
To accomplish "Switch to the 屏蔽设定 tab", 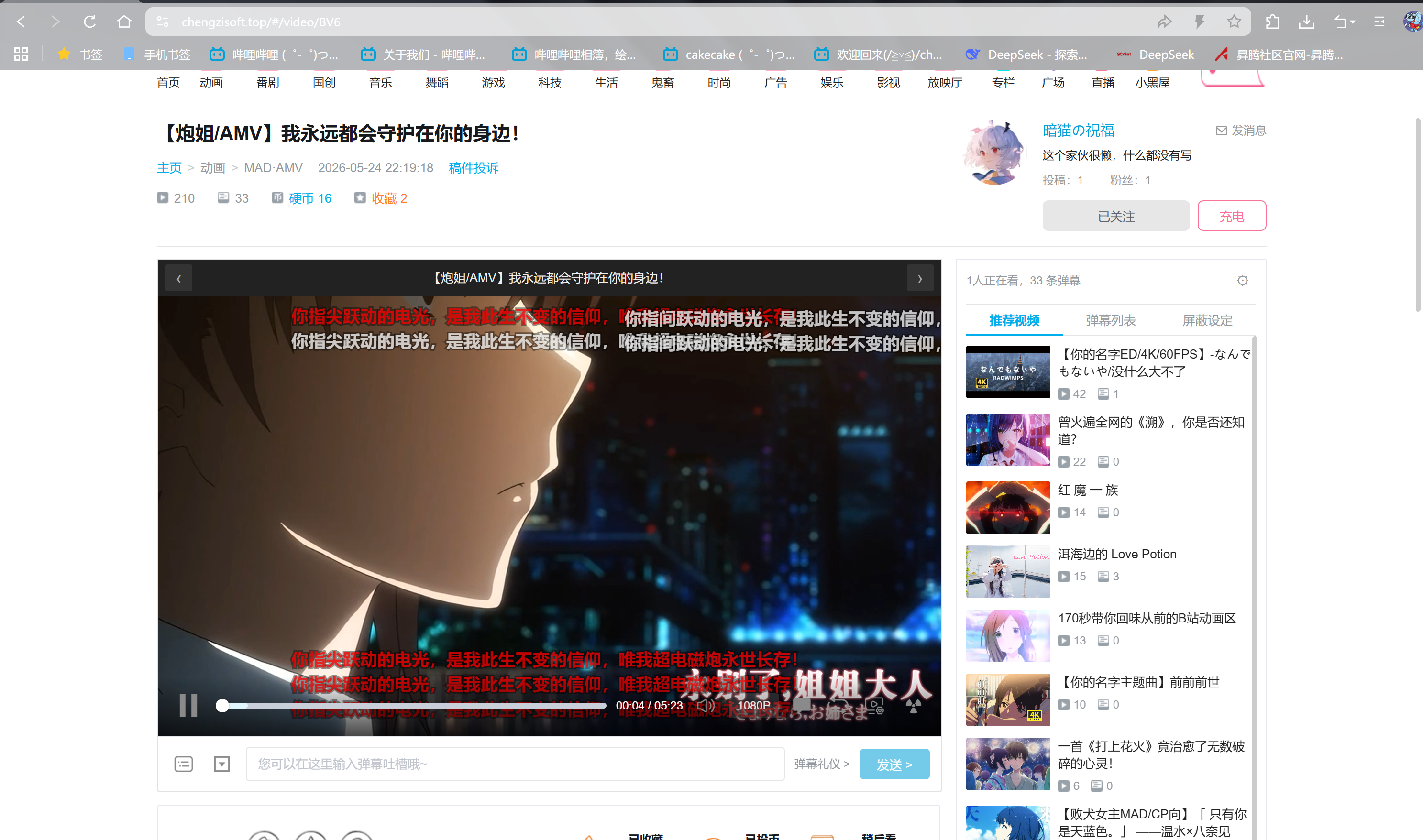I will click(x=1207, y=320).
